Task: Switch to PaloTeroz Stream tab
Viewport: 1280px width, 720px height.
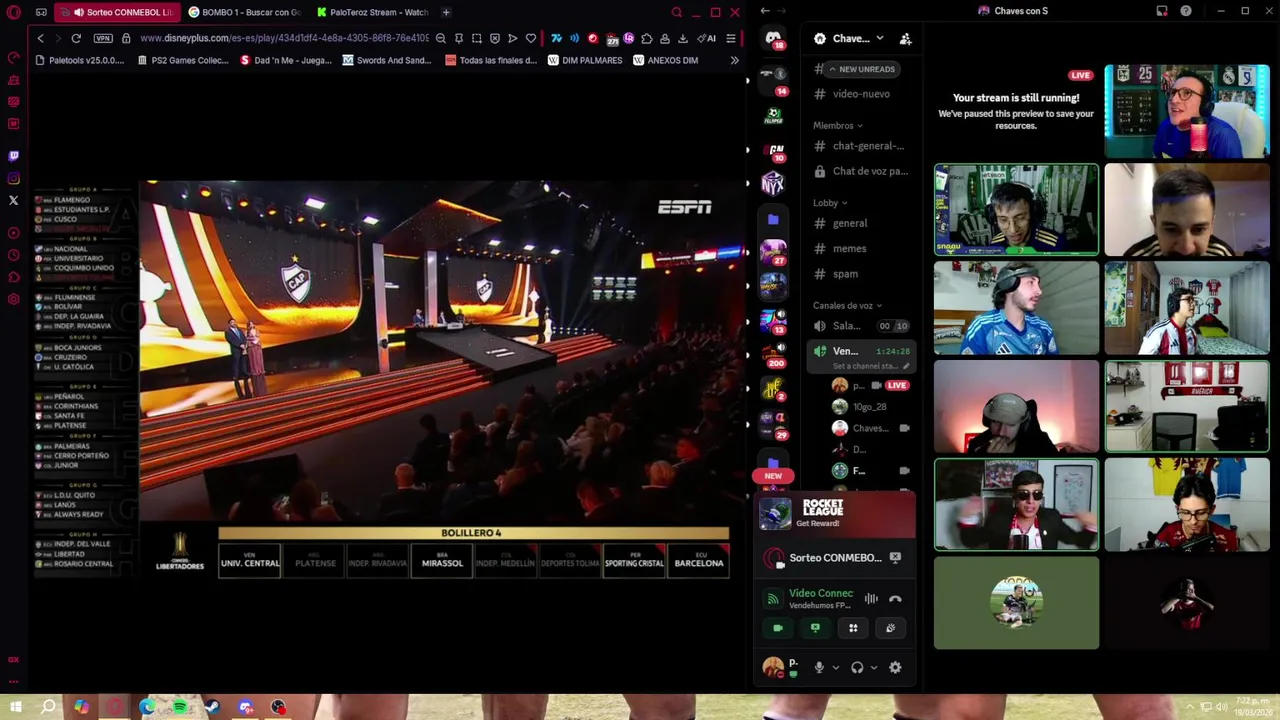Action: coord(372,12)
